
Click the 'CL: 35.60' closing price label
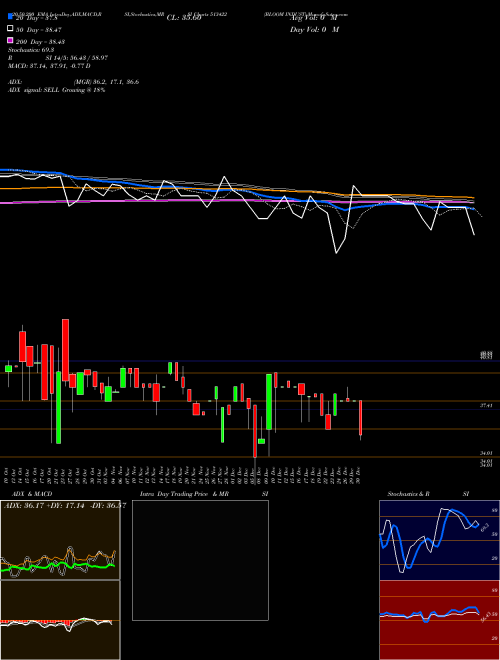pos(184,18)
